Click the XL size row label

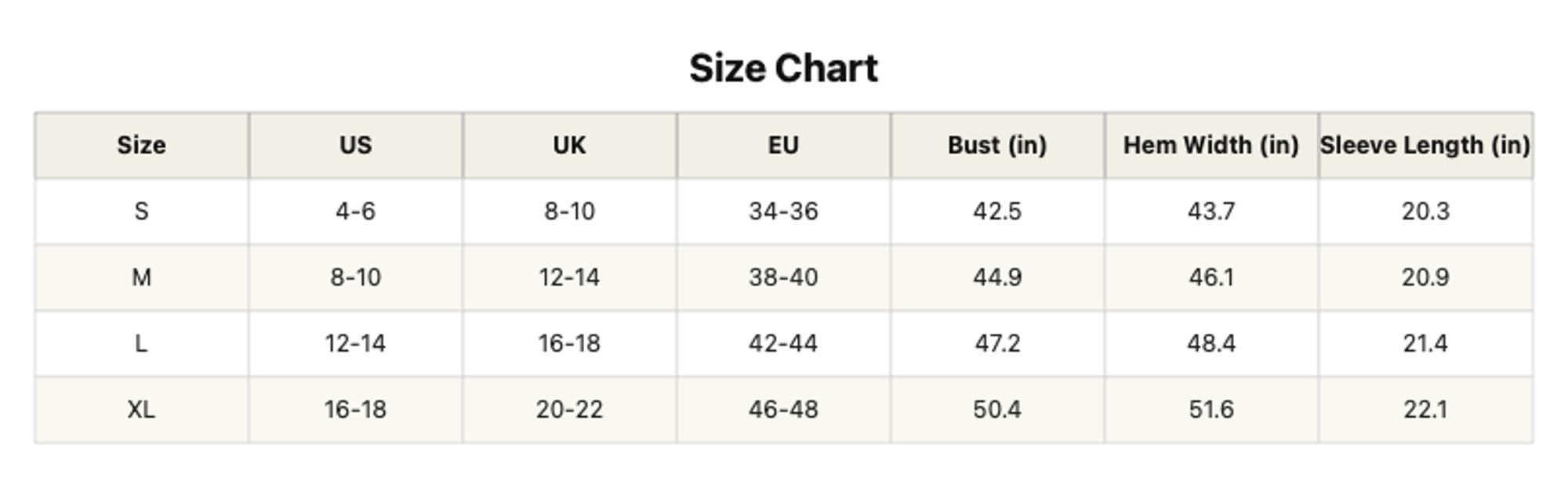[141, 410]
